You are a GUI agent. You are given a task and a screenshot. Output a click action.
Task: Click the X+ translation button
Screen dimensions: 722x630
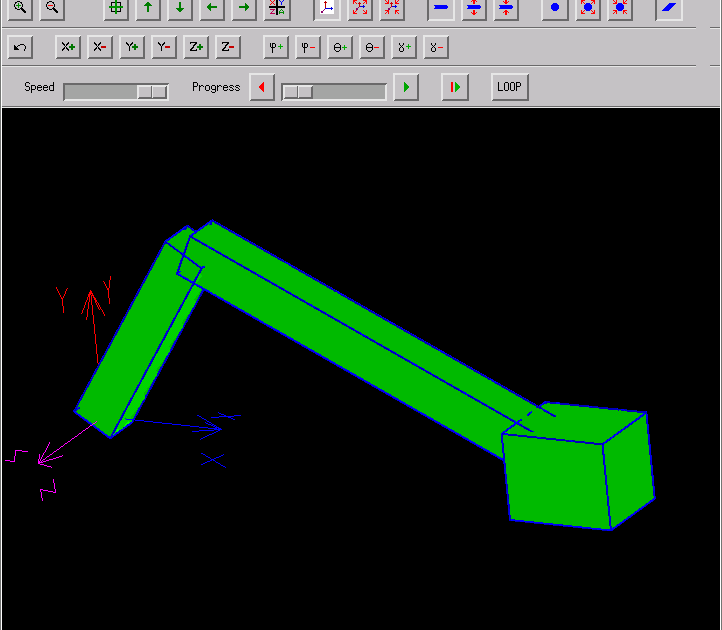(68, 47)
